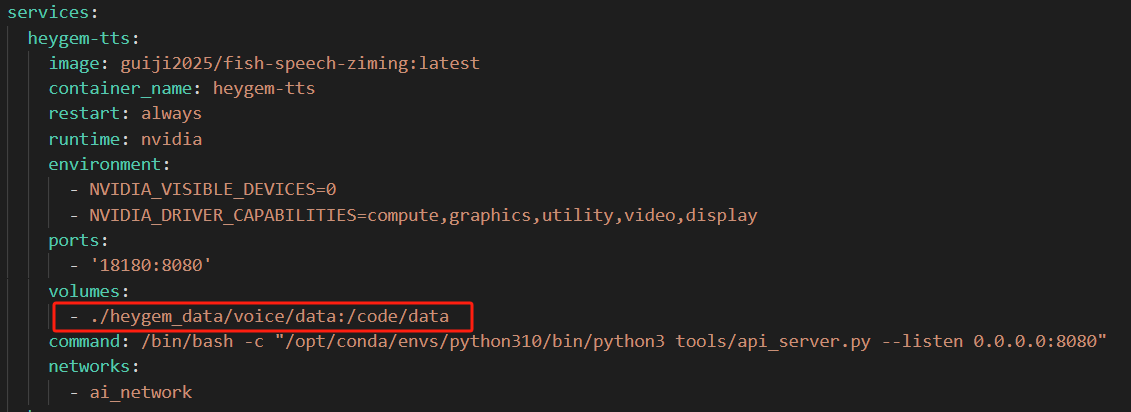Click the 'services:' key on the first line
Screen dimensions: 1131x412
click(46, 12)
